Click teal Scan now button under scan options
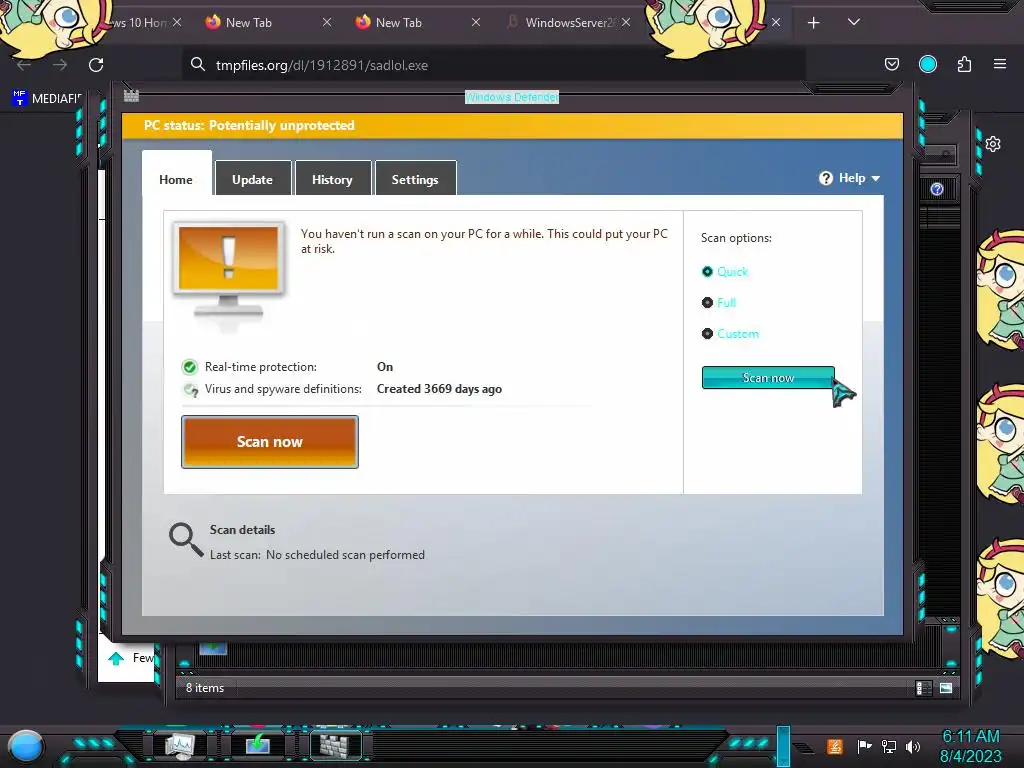 click(768, 378)
